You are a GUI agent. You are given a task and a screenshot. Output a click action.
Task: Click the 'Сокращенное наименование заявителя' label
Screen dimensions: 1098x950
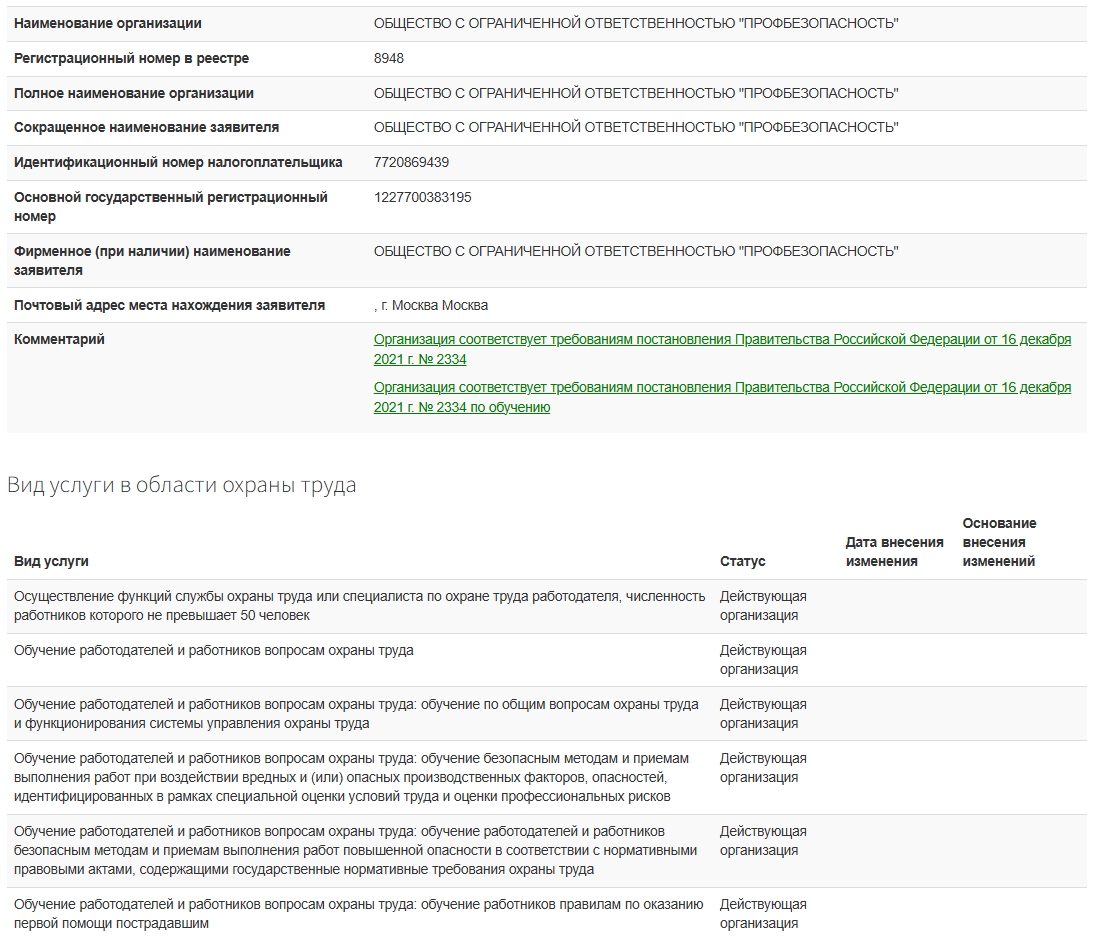tap(146, 127)
